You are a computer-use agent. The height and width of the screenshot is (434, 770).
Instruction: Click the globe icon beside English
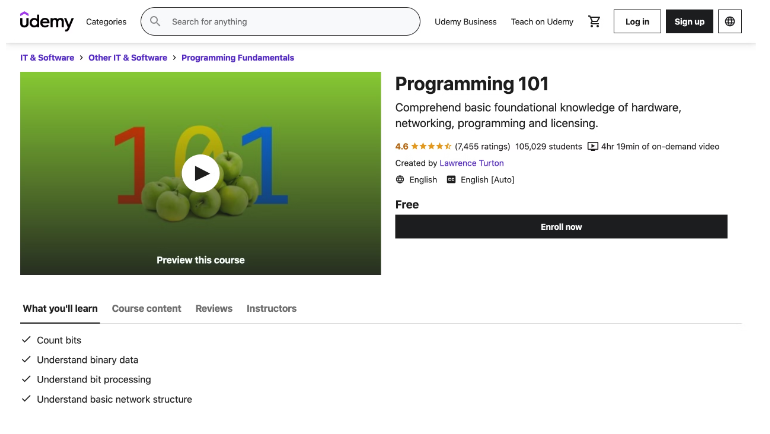pyautogui.click(x=400, y=180)
